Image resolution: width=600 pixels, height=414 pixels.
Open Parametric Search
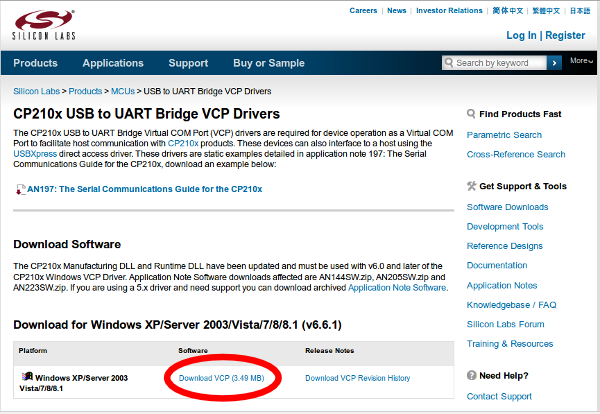pyautogui.click(x=504, y=135)
